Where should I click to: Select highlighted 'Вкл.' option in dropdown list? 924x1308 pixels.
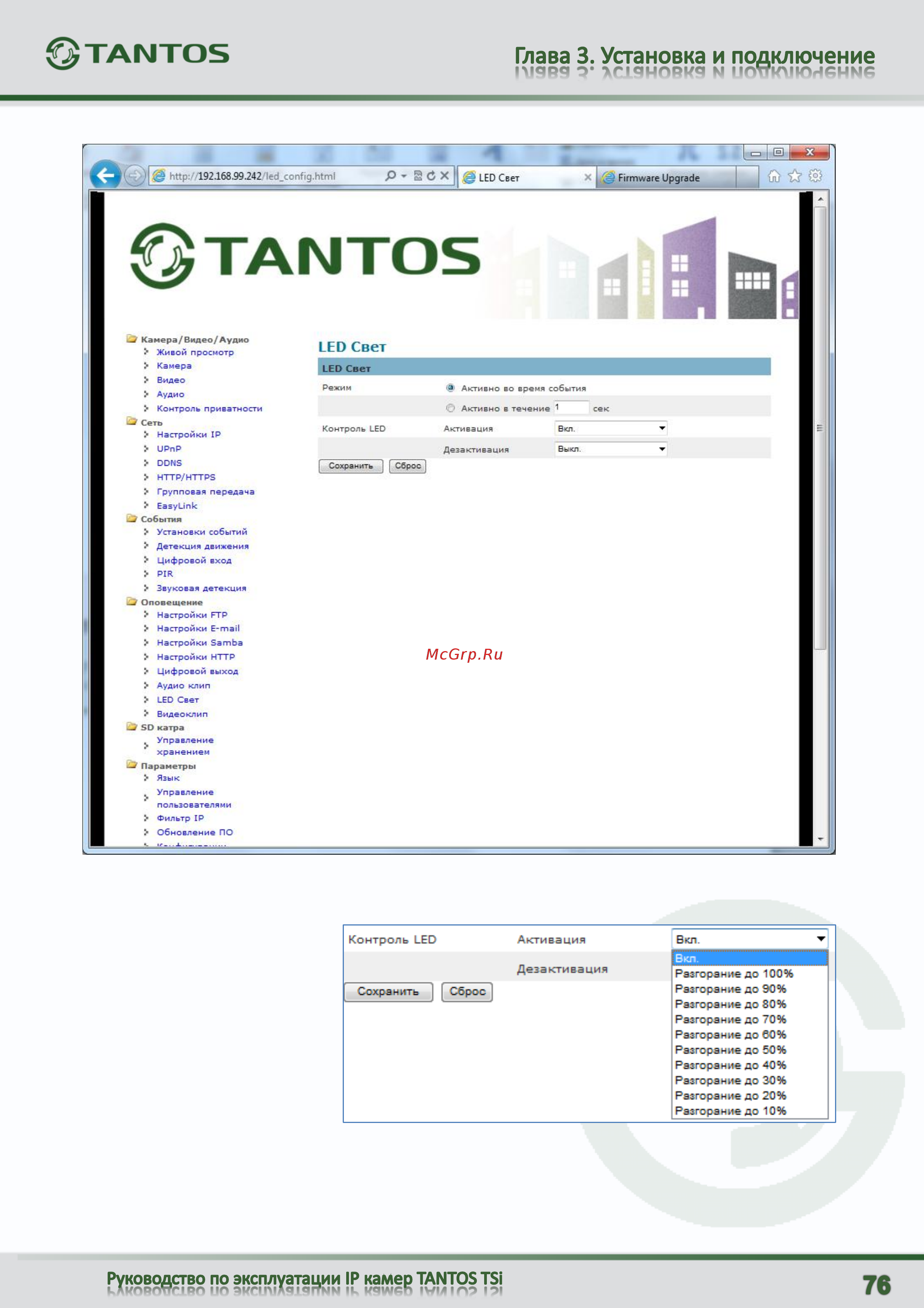tap(749, 958)
